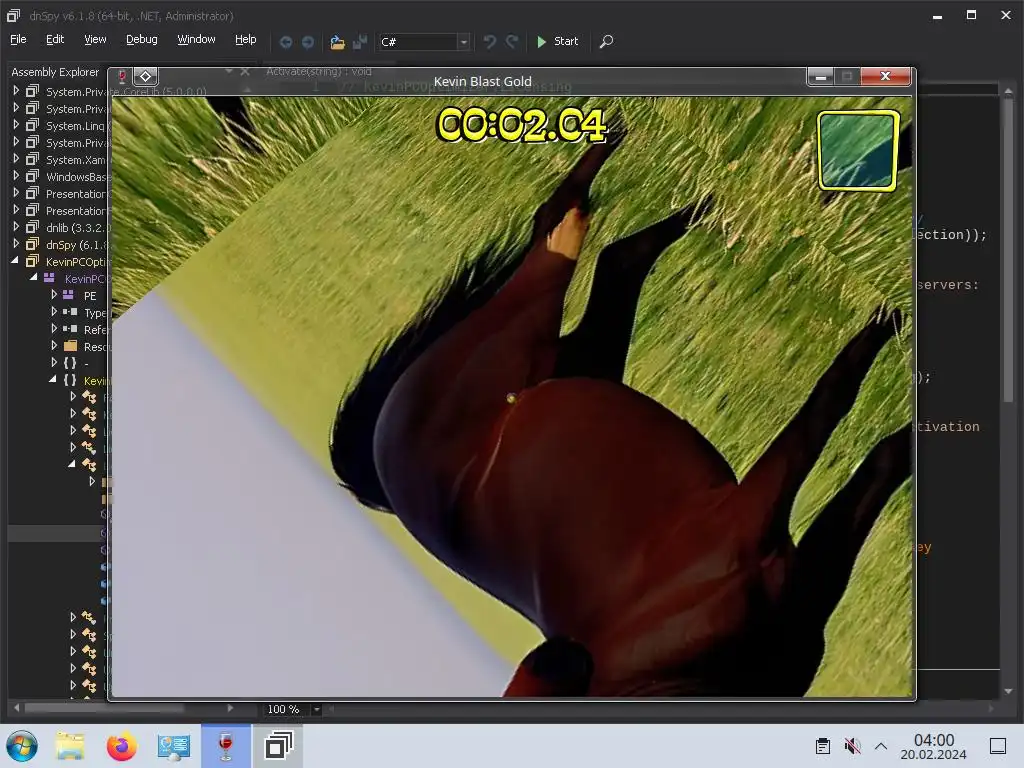This screenshot has height=768, width=1024.
Task: Expand the dnlib (3.3.2 assembly node
Action: [x=16, y=227]
